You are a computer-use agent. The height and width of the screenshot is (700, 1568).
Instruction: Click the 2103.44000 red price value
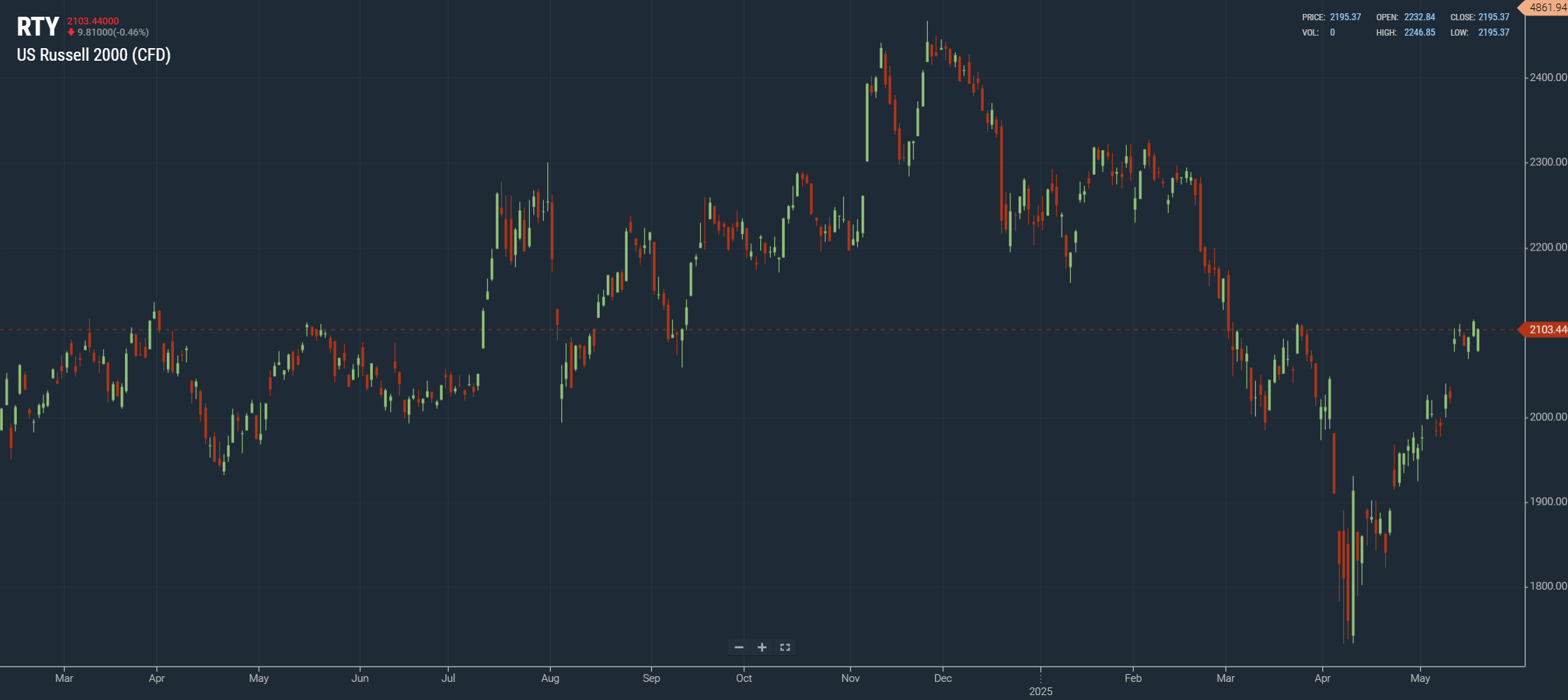(93, 21)
